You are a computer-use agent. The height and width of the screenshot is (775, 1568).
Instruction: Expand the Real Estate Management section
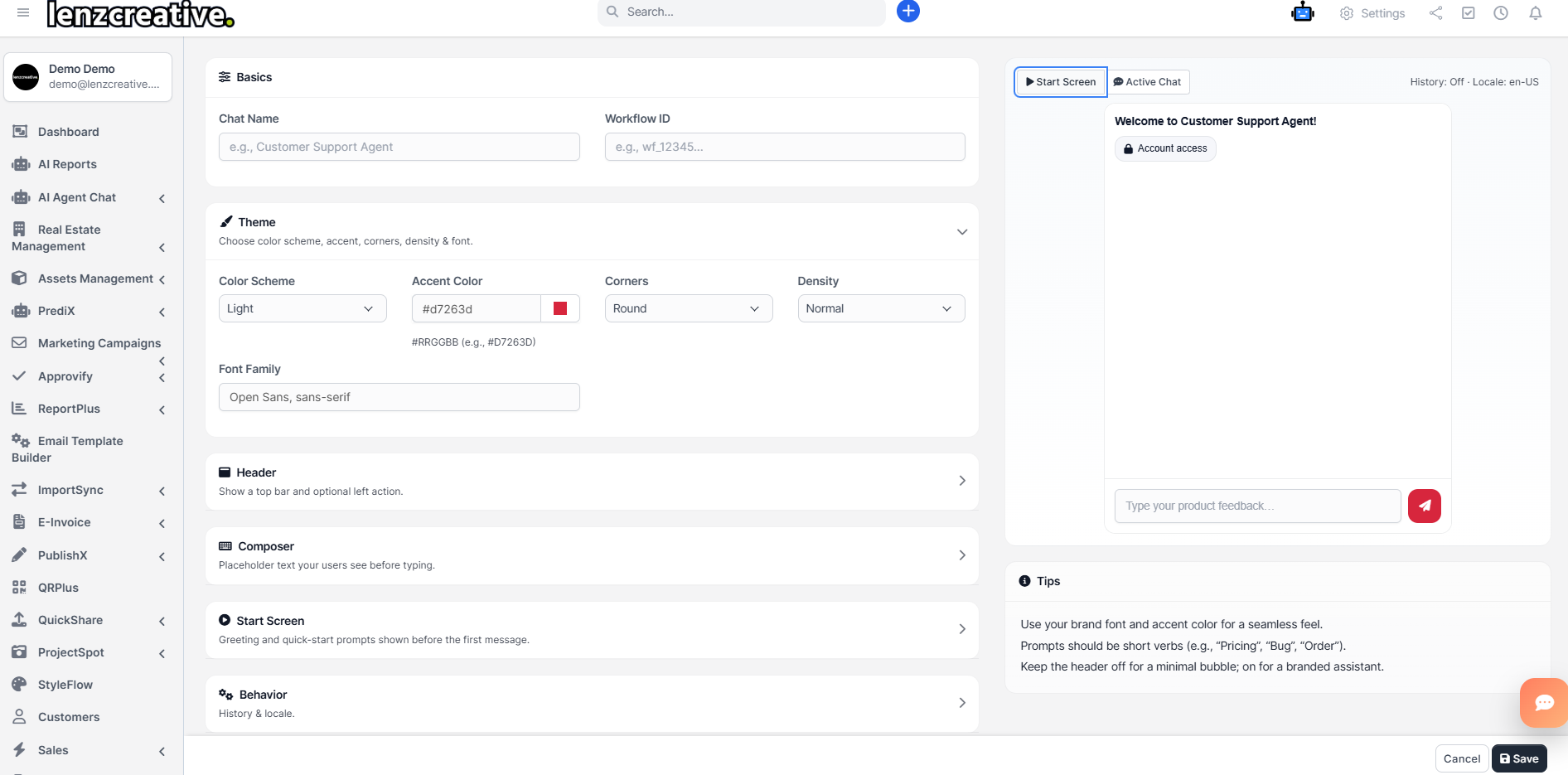(x=162, y=247)
